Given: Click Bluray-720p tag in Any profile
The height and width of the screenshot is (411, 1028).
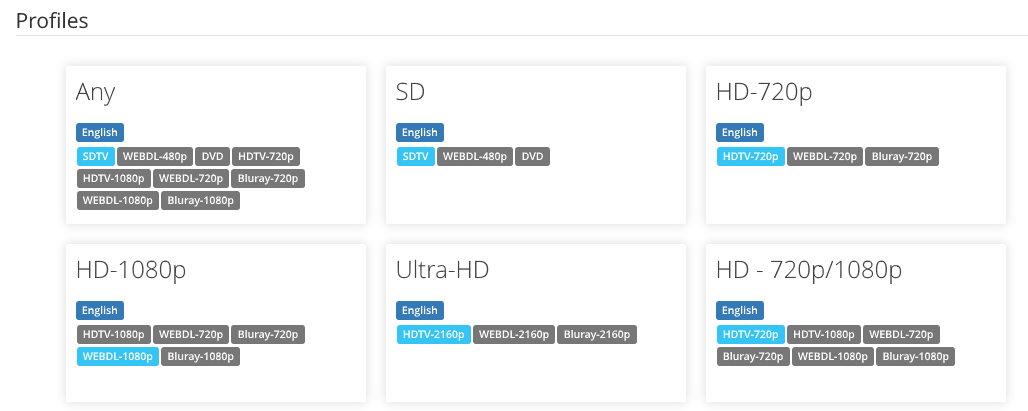Looking at the screenshot, I should 267,178.
